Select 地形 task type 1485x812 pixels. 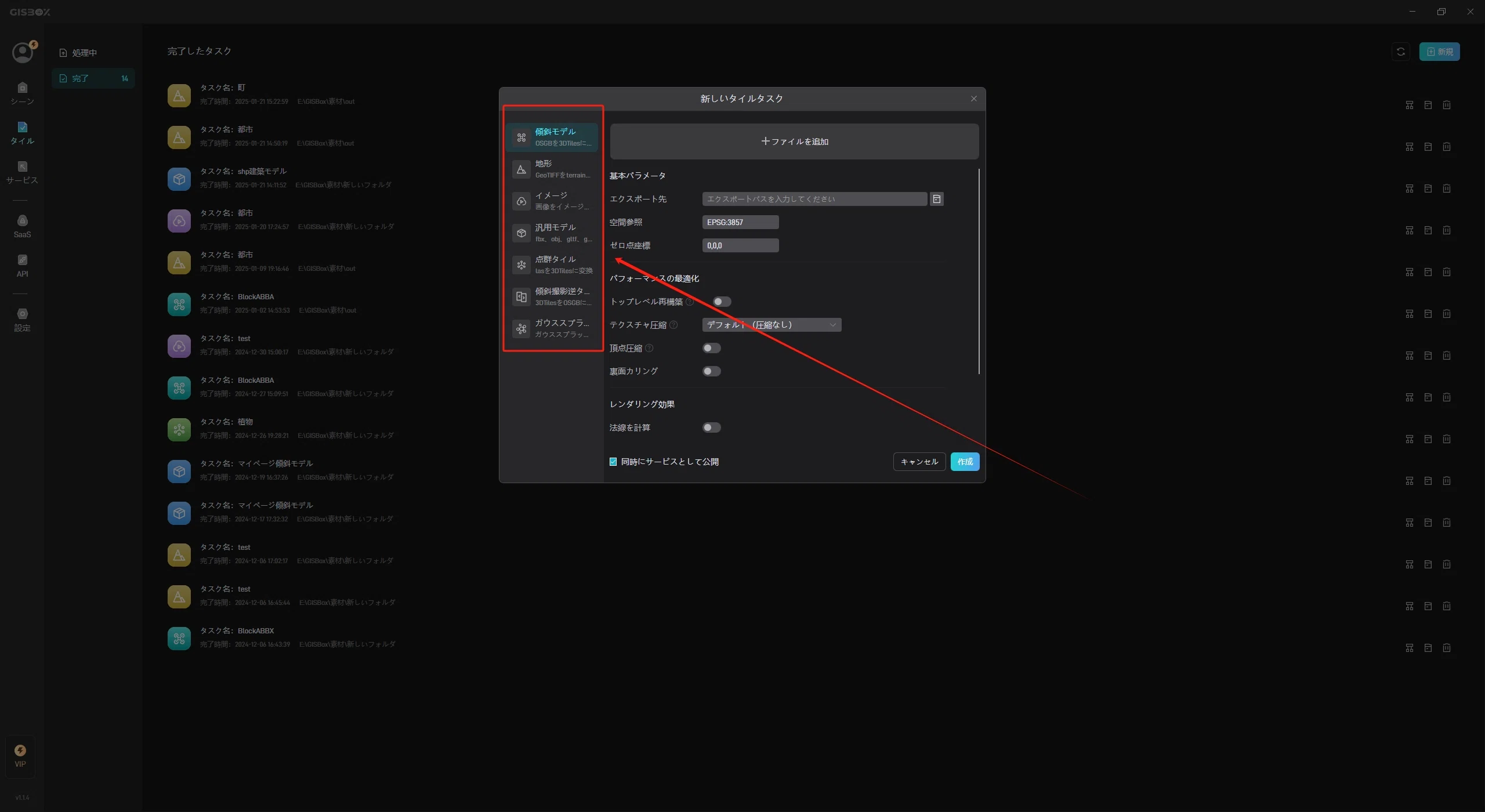tap(552, 169)
